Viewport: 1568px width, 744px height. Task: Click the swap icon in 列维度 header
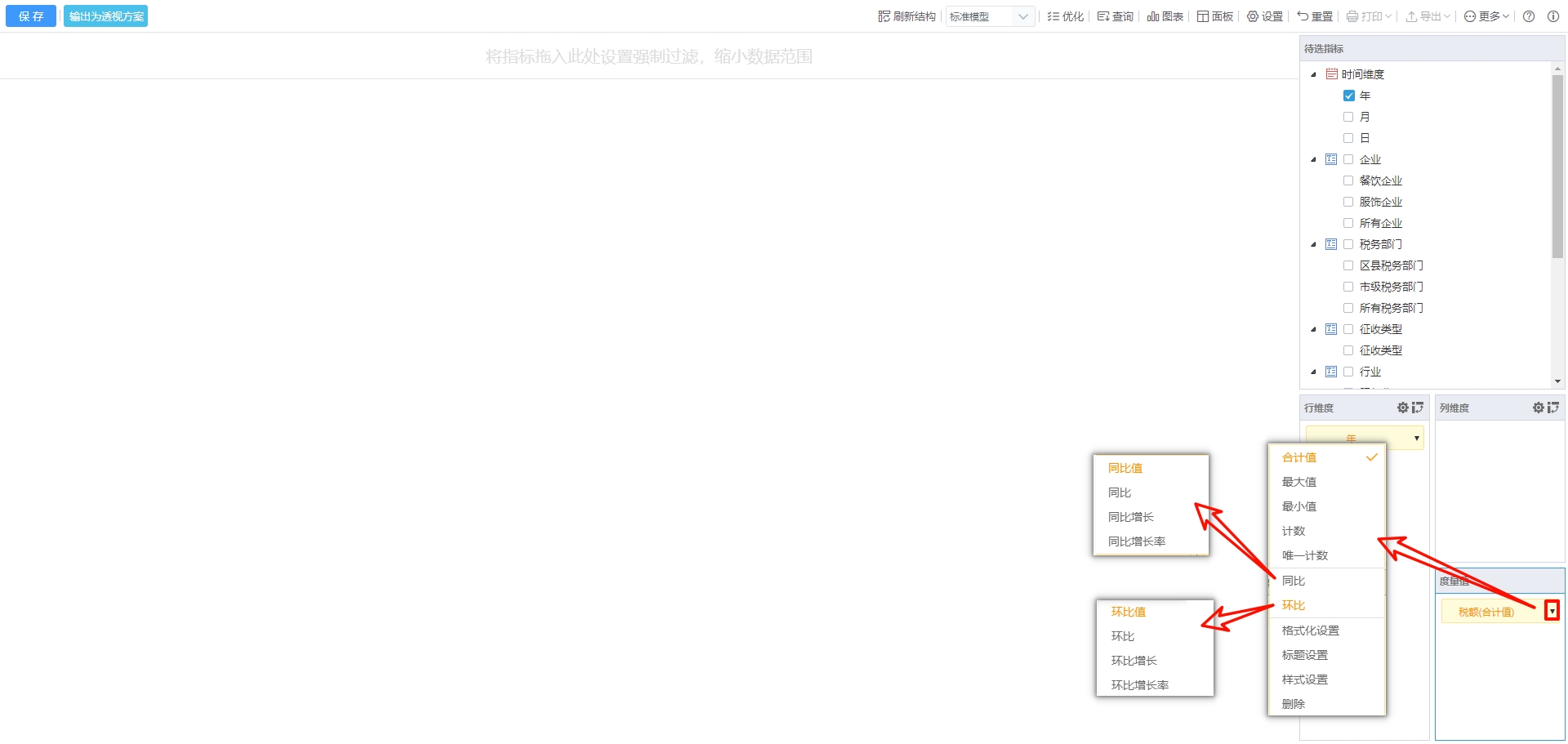1552,408
